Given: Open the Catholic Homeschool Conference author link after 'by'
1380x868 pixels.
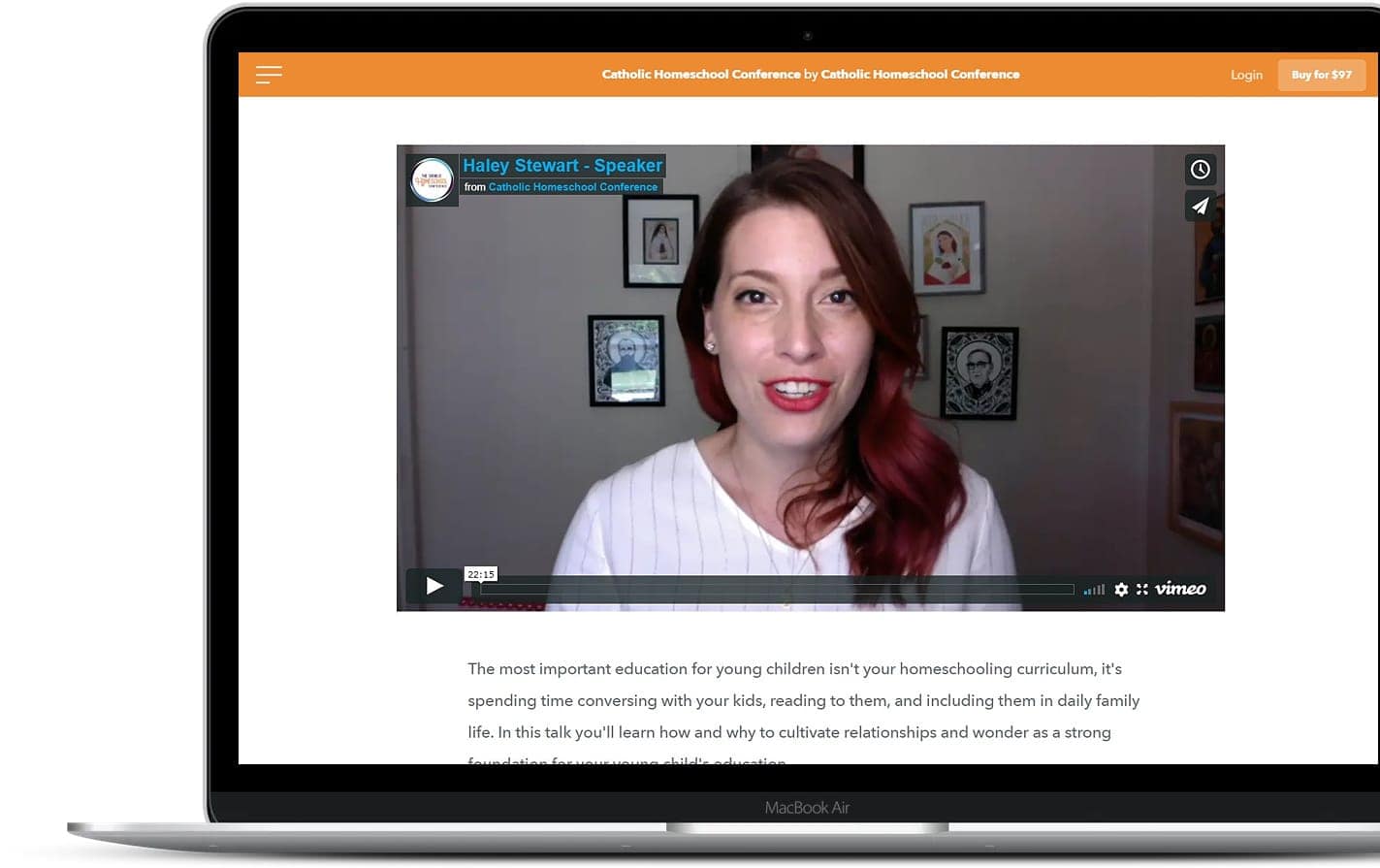Looking at the screenshot, I should pyautogui.click(x=920, y=75).
